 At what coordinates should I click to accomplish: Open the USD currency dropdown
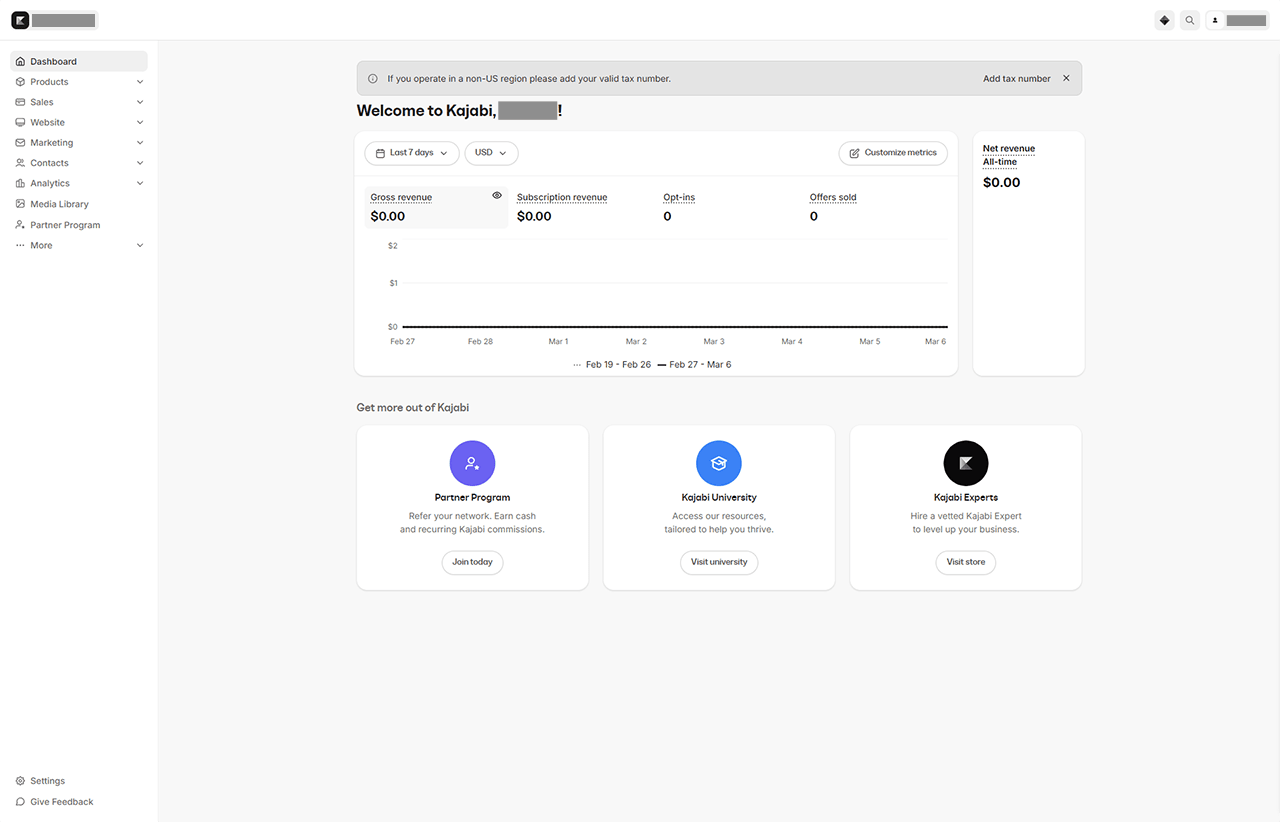pyautogui.click(x=490, y=153)
